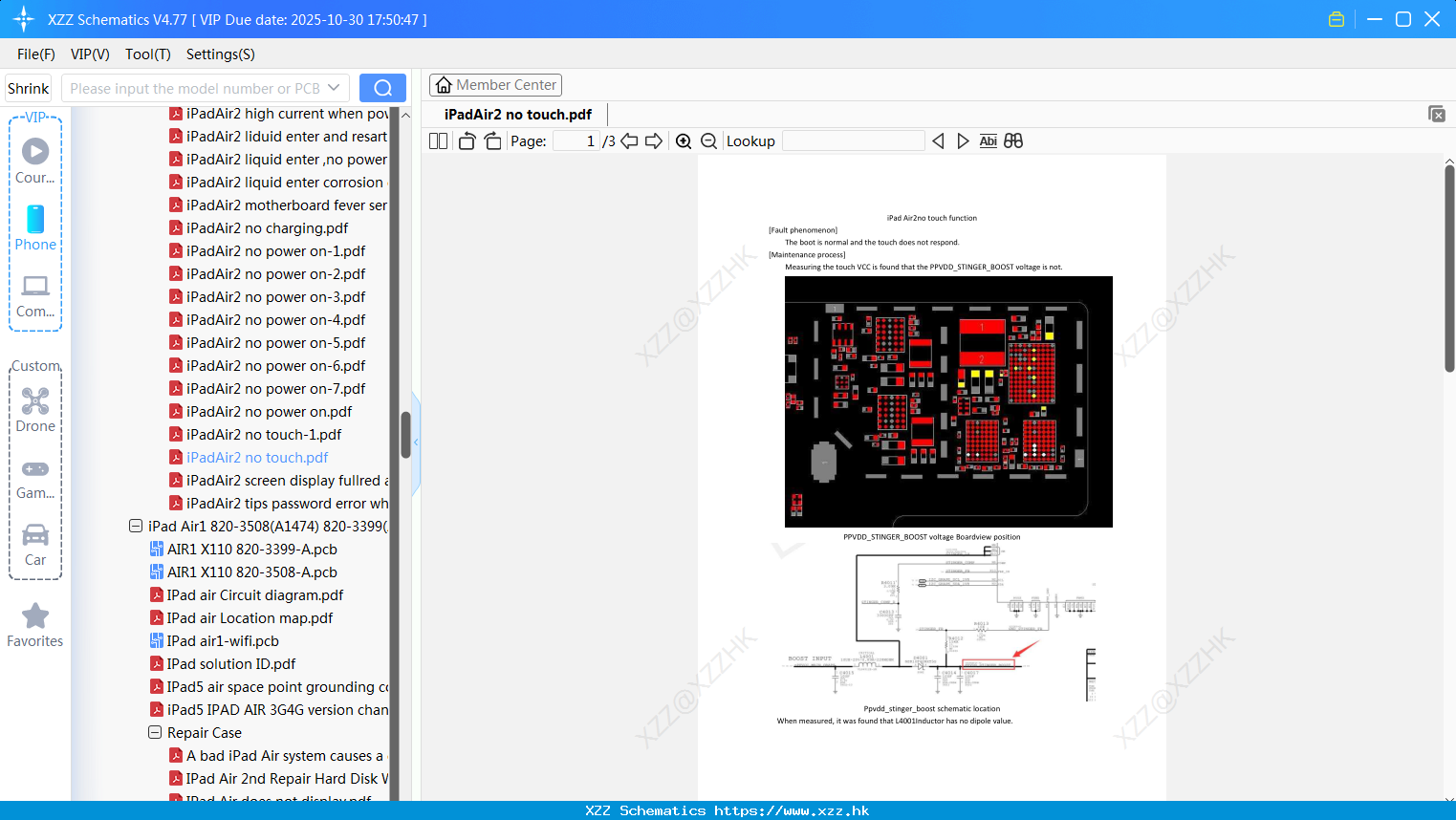
Task: Click the PDF viewer vertical scrollbar thumb
Action: pyautogui.click(x=1449, y=268)
